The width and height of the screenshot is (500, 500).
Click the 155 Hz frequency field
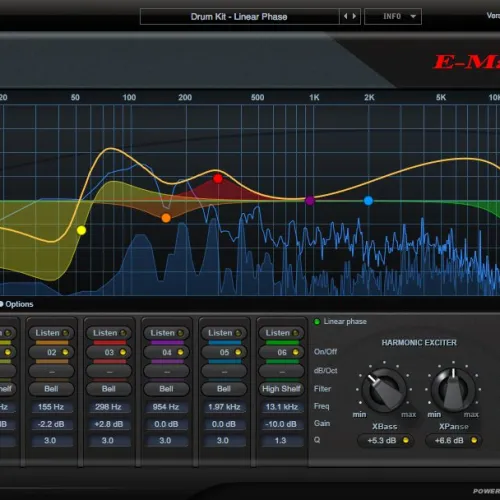(51, 407)
